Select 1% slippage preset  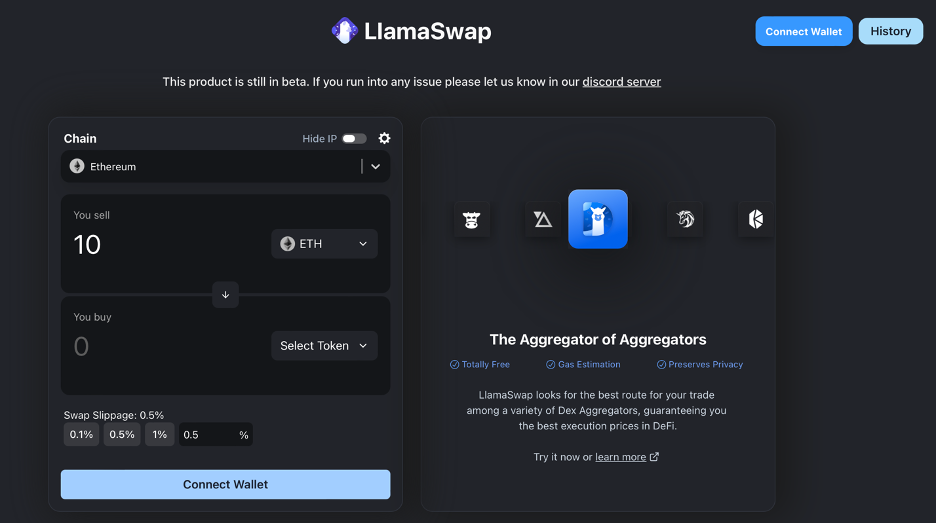159,435
